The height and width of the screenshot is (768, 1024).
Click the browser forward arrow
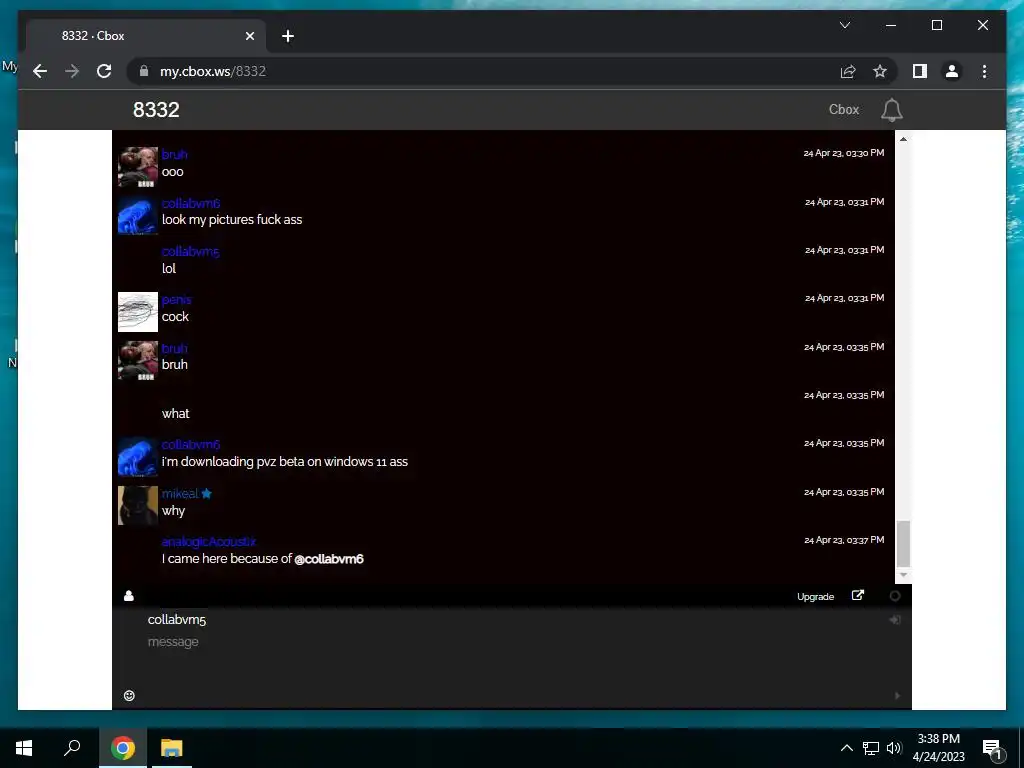(x=72, y=71)
